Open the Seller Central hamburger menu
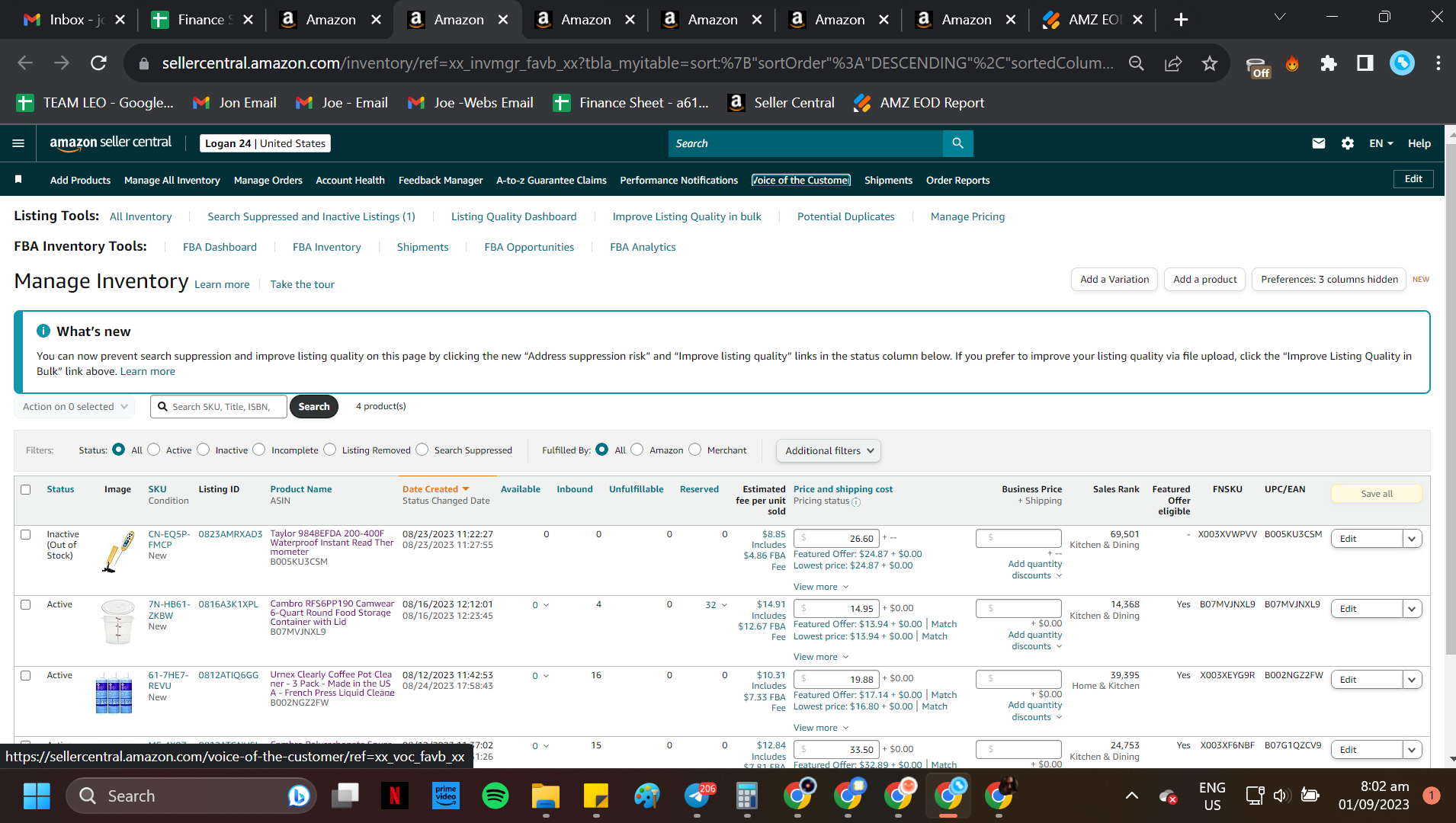The width and height of the screenshot is (1456, 823). click(18, 143)
